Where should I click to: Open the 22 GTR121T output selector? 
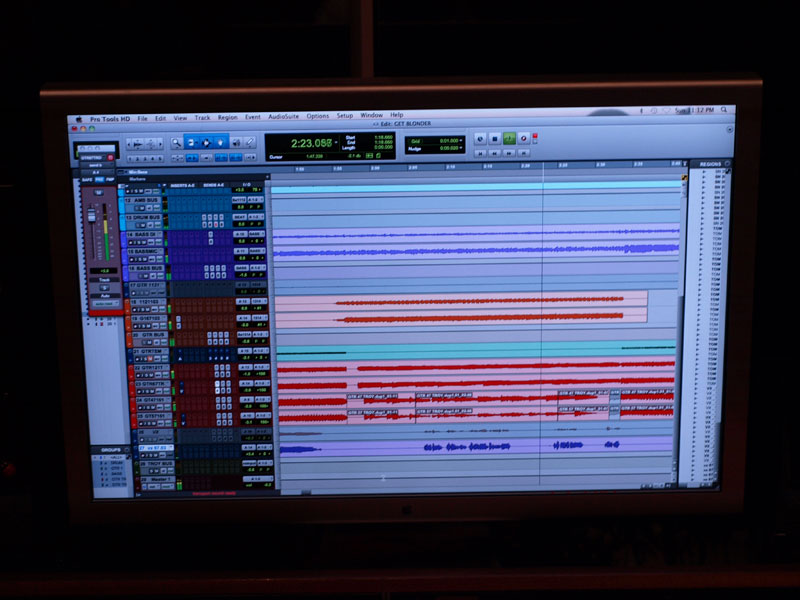(x=261, y=367)
